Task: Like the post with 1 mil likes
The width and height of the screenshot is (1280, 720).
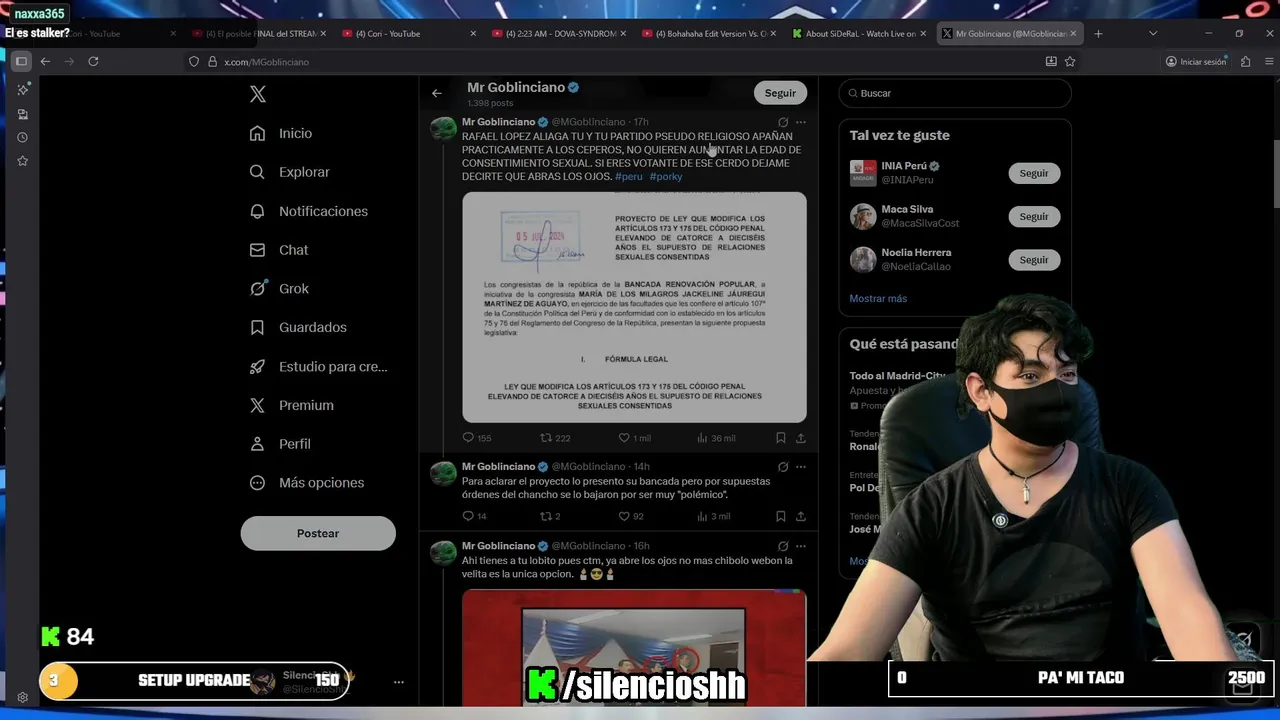Action: (x=634, y=438)
